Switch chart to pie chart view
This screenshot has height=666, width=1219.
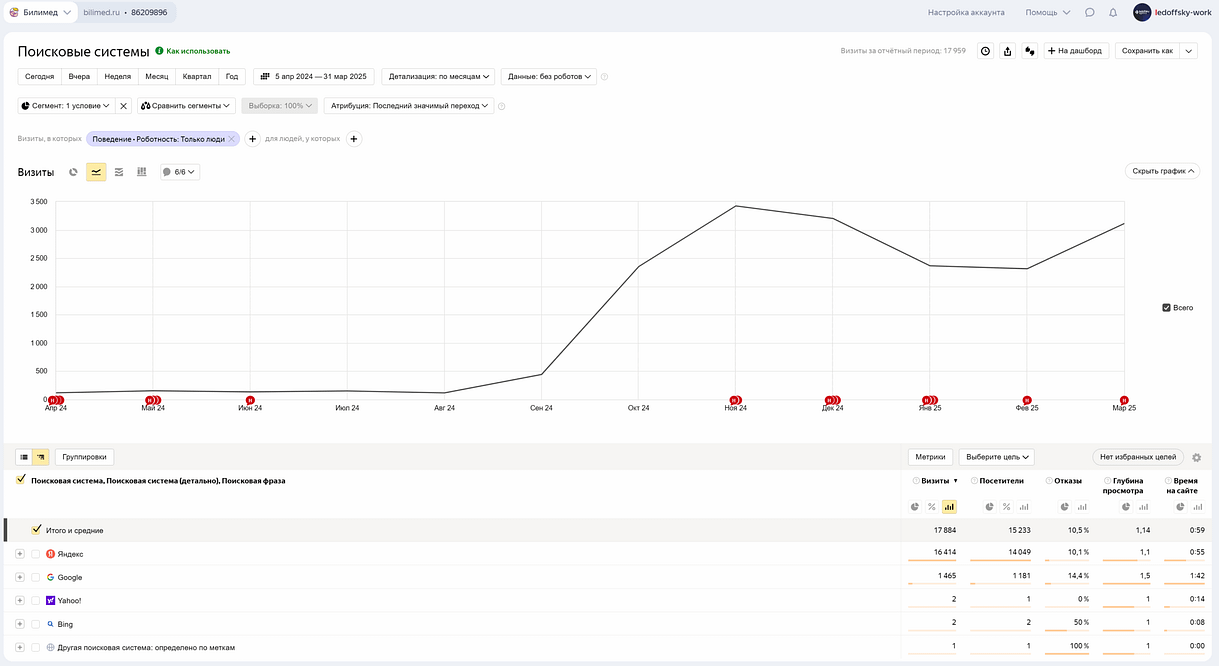pos(73,172)
